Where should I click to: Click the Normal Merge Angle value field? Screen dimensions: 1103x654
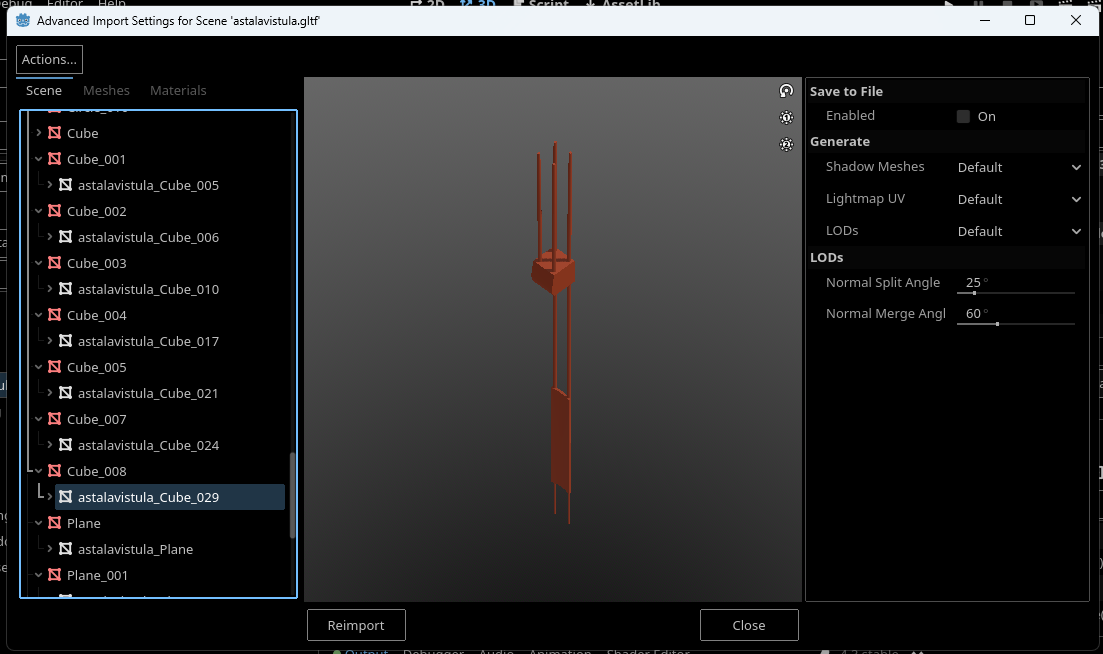point(1016,314)
